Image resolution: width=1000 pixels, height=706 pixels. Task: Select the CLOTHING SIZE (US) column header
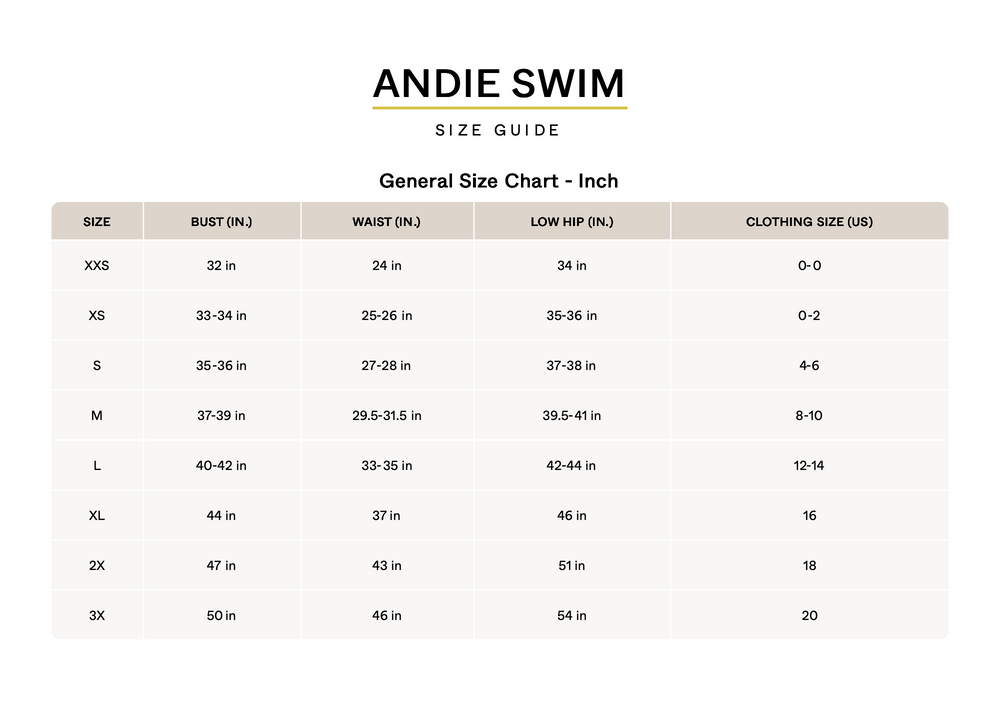(809, 221)
